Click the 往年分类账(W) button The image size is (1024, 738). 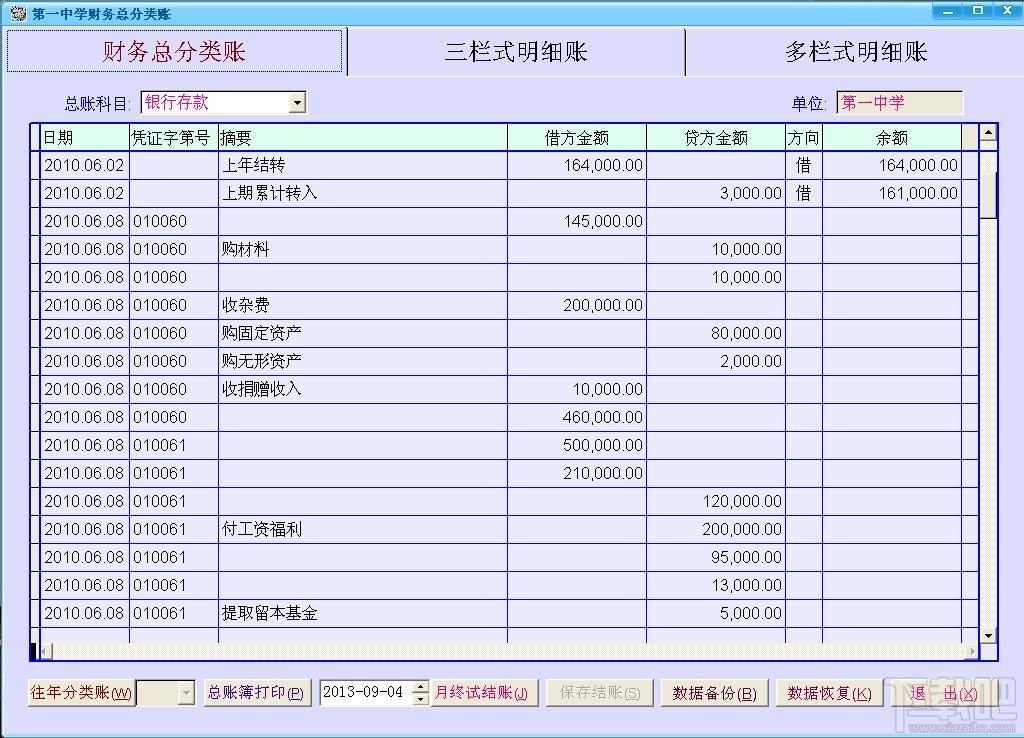81,693
